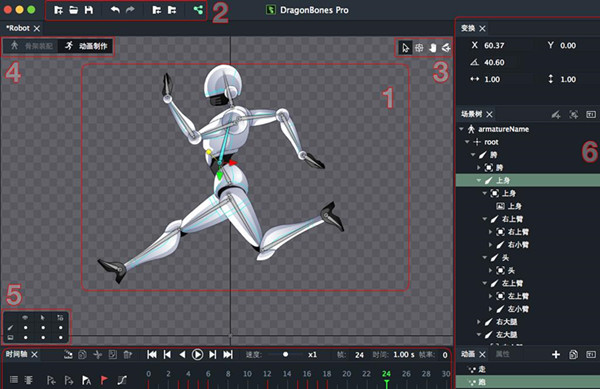The height and width of the screenshot is (389, 600).
Task: Toggle image visibility dot in filter panel
Action: pos(26,337)
